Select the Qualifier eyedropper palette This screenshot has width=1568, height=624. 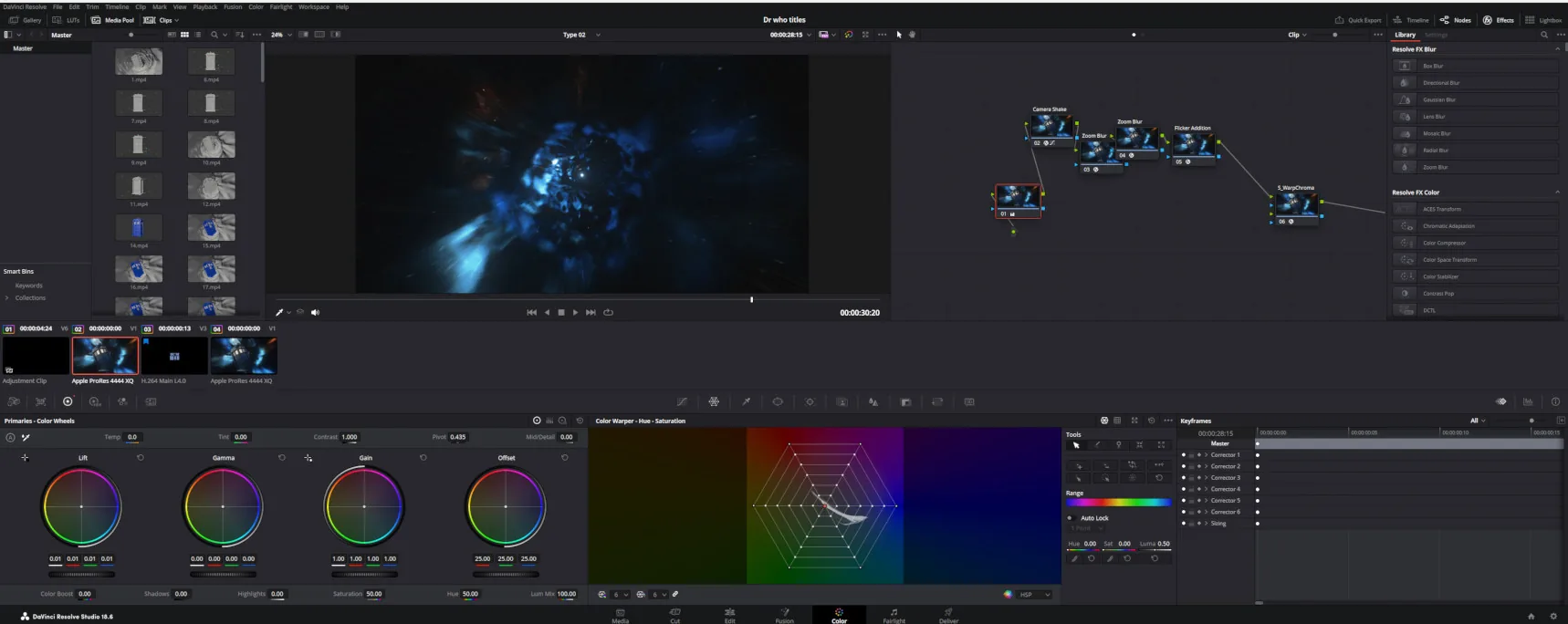(x=746, y=401)
